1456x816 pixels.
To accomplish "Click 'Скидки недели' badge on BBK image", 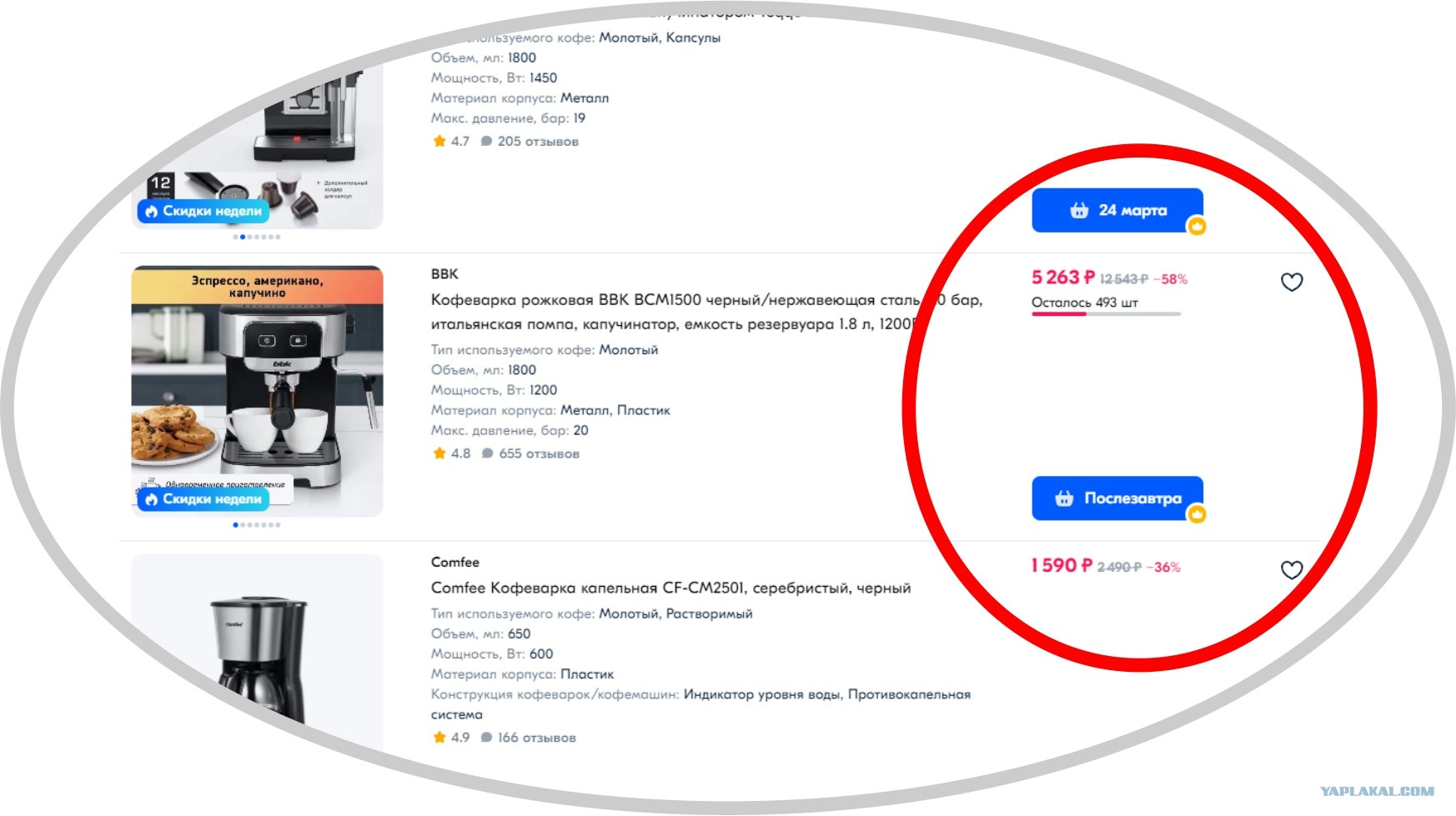I will 203,499.
